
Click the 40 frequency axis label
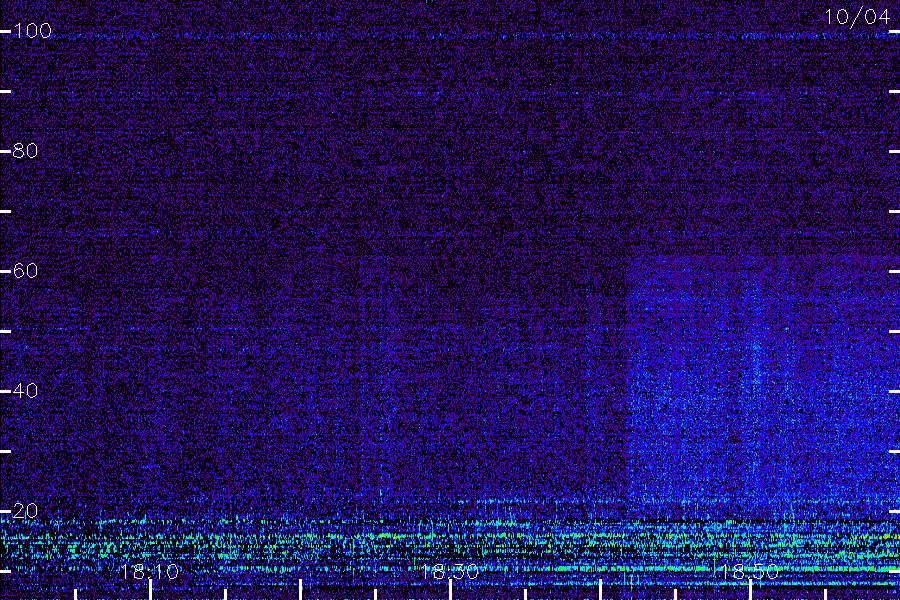point(25,391)
